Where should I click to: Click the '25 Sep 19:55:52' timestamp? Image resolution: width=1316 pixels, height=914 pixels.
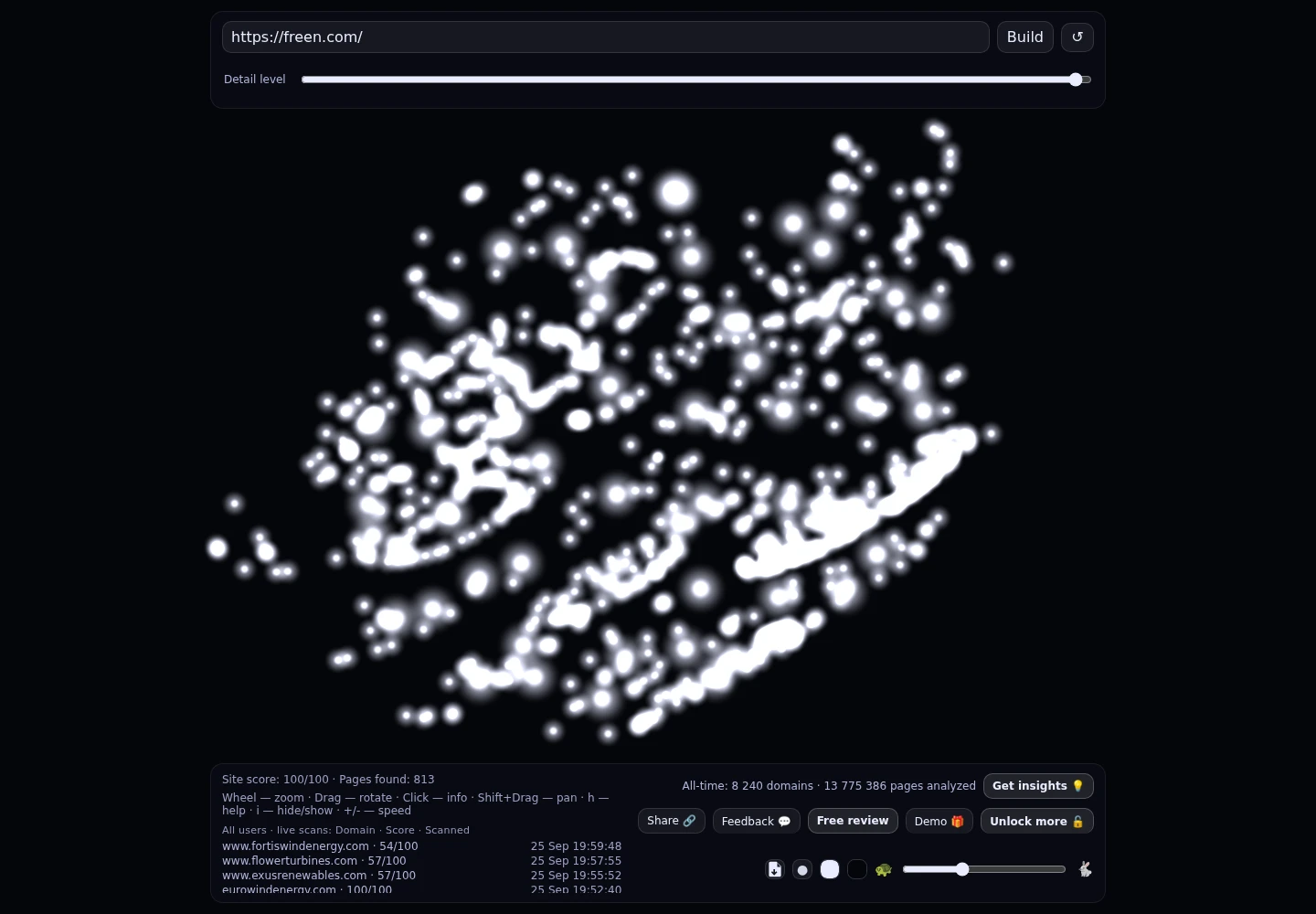pos(576,876)
